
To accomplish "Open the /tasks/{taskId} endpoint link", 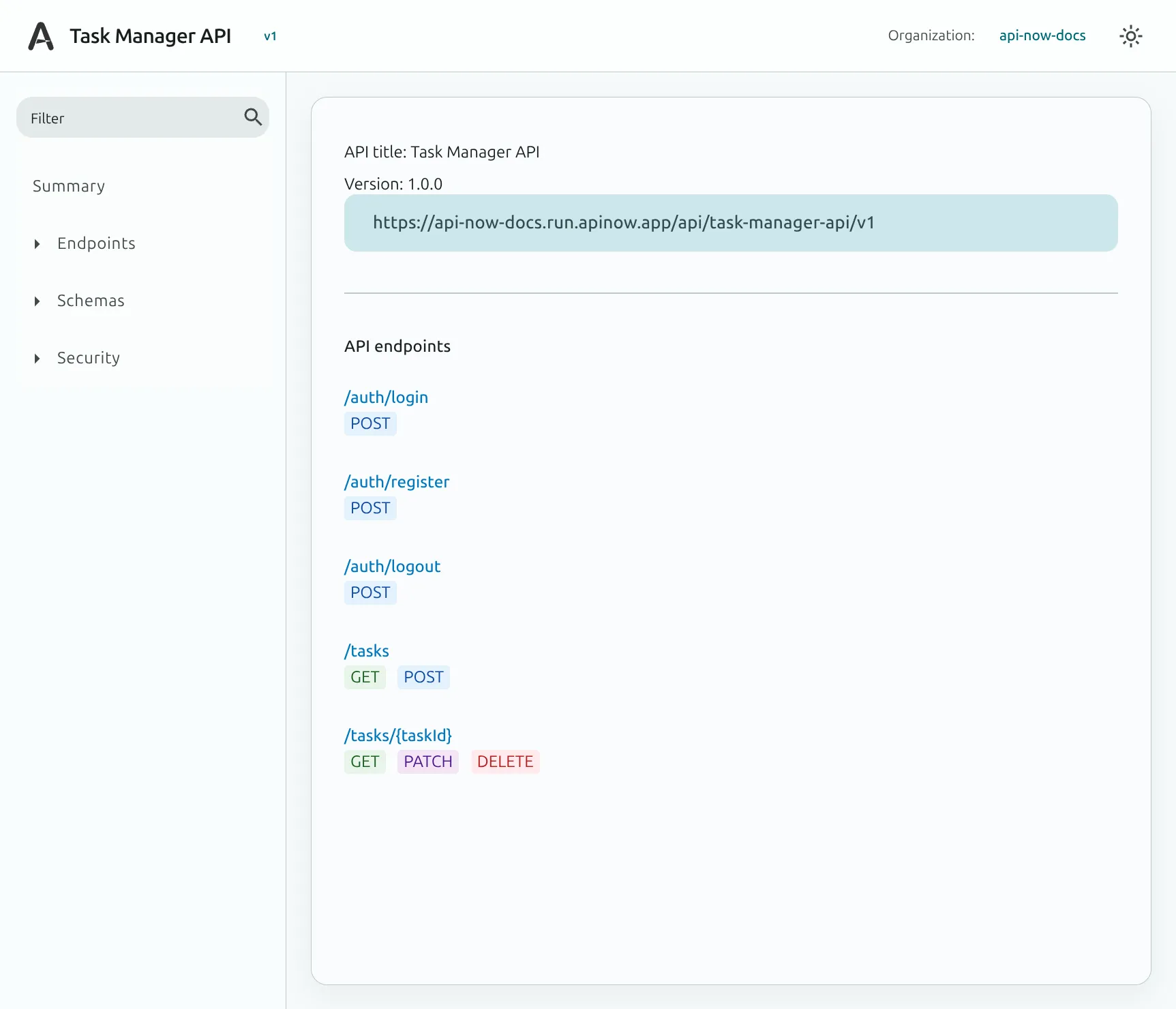I will pyautogui.click(x=398, y=736).
